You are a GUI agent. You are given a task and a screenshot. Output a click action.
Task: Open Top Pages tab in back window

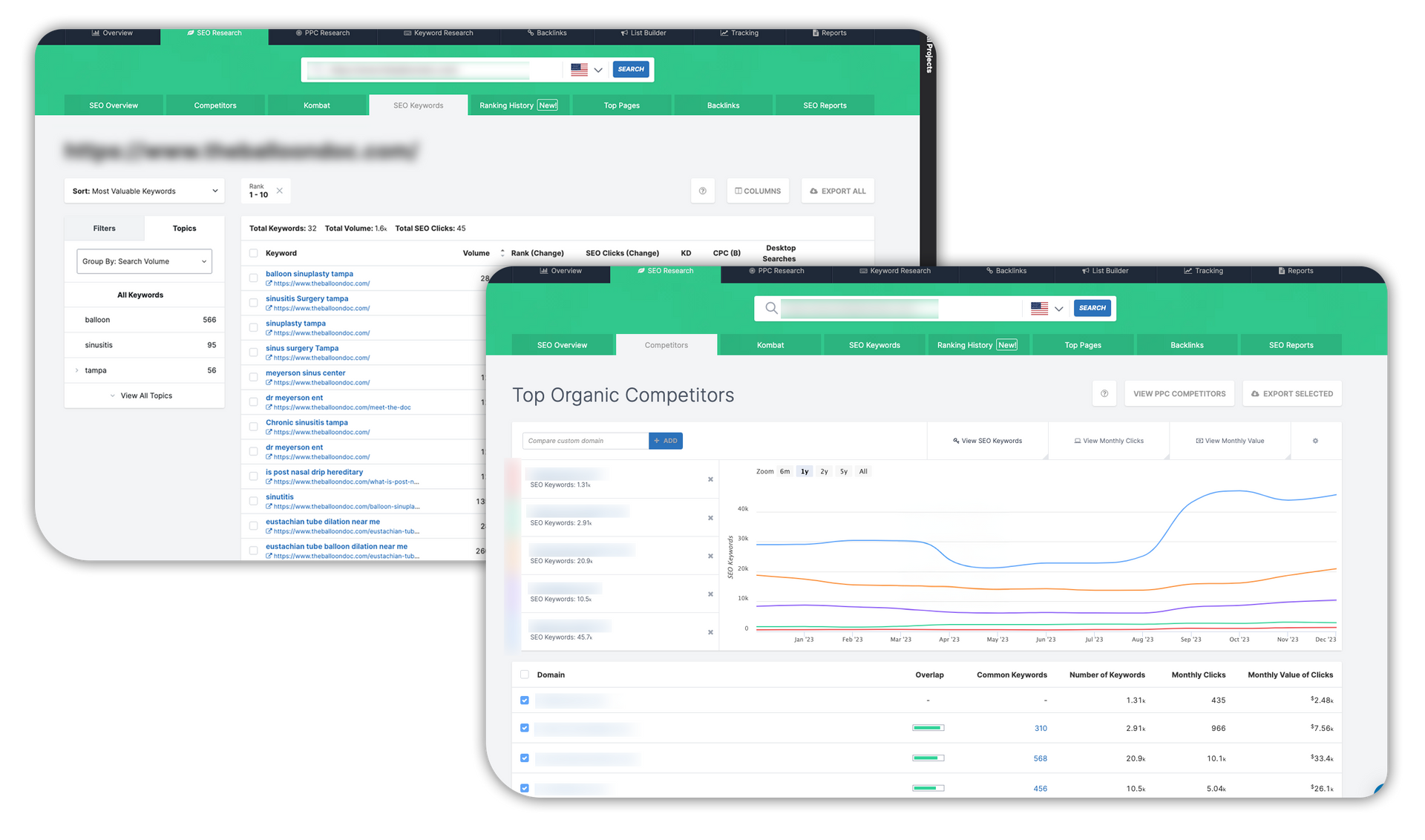tap(621, 105)
